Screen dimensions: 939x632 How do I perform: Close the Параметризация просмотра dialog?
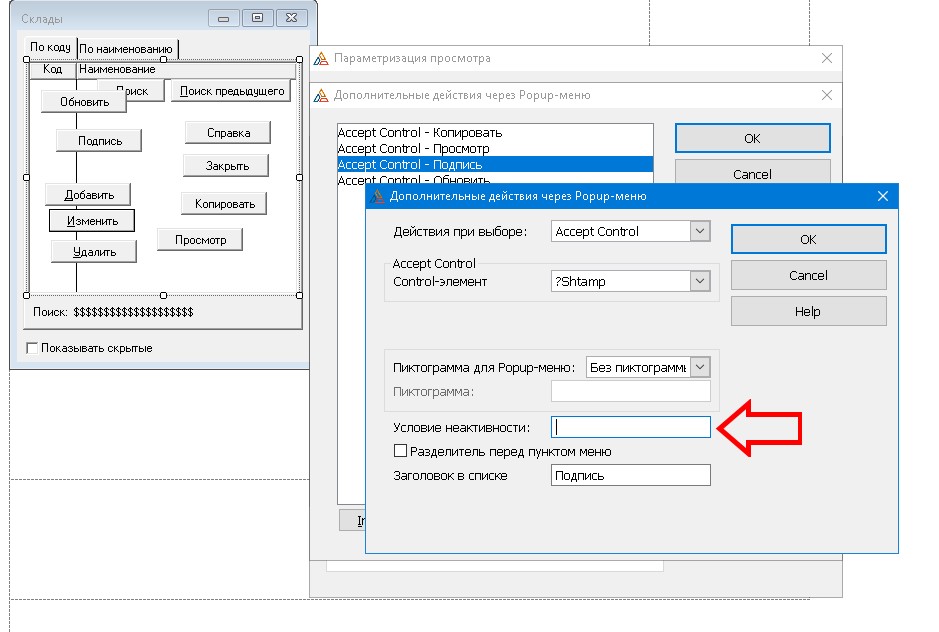pos(826,58)
